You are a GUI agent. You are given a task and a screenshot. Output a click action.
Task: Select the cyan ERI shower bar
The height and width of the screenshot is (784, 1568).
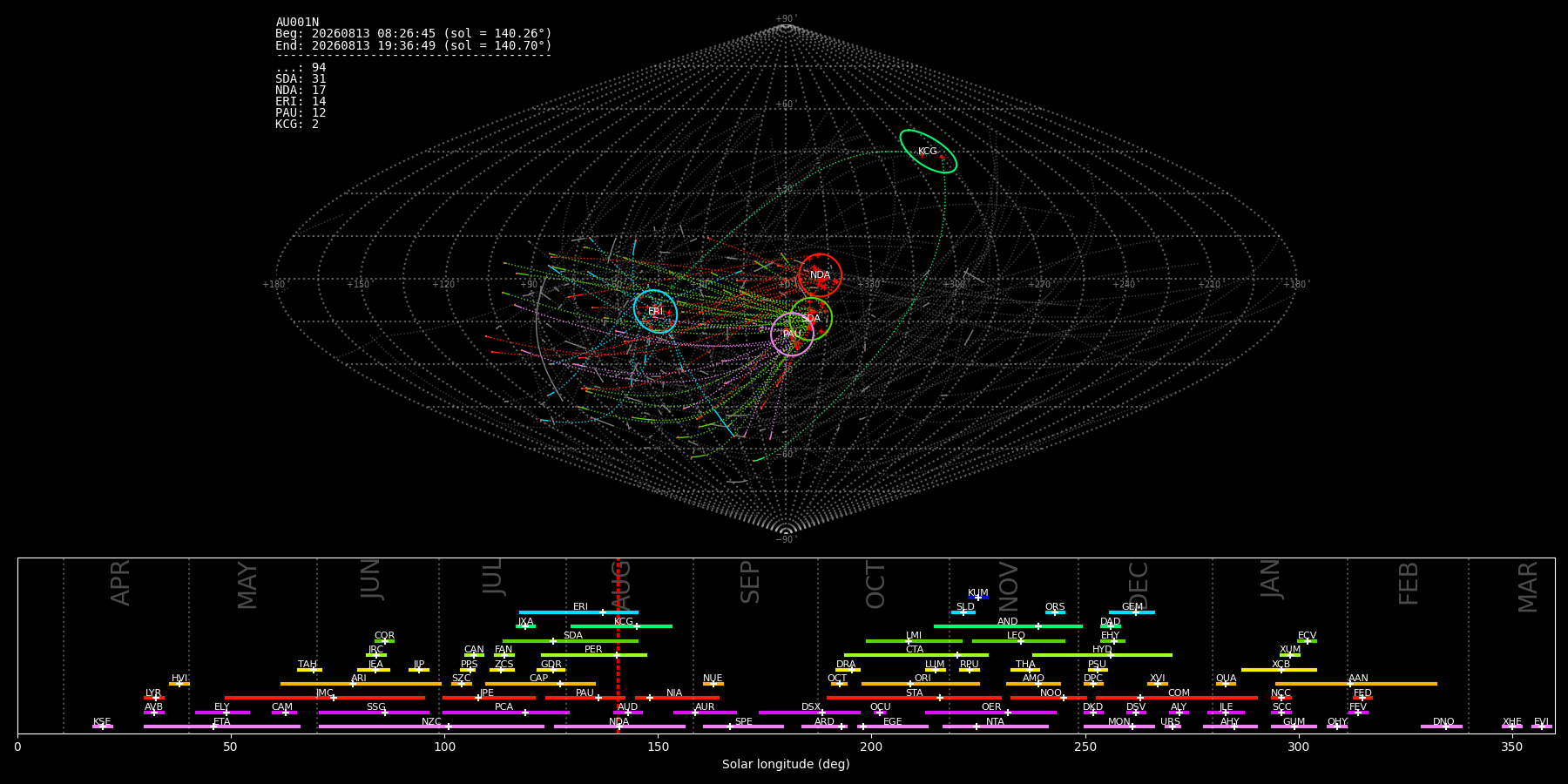pyautogui.click(x=578, y=612)
